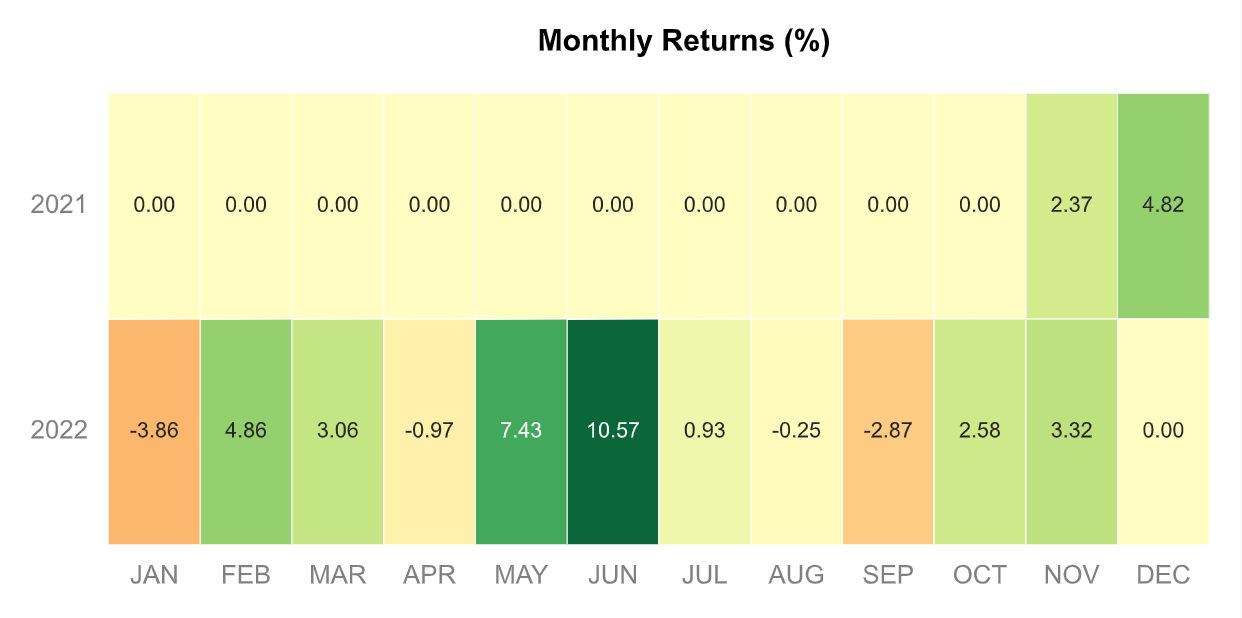Select the September 2022 cell with -2.87

coord(888,432)
